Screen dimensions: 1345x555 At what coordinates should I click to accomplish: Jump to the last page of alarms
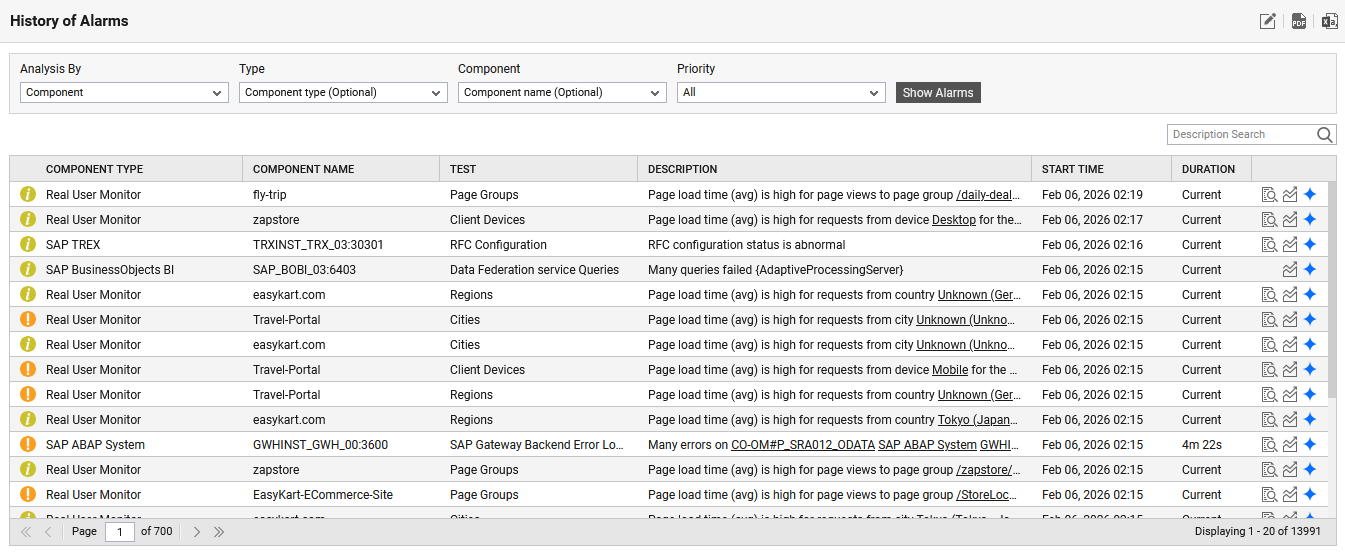[219, 532]
